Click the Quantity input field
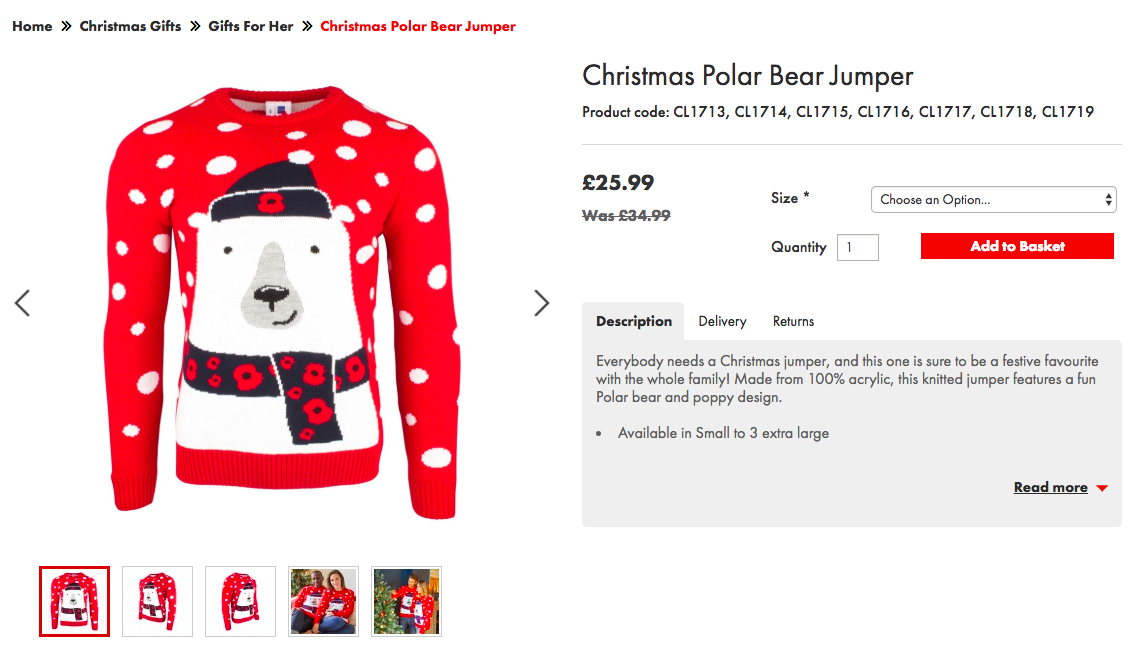 click(x=857, y=247)
